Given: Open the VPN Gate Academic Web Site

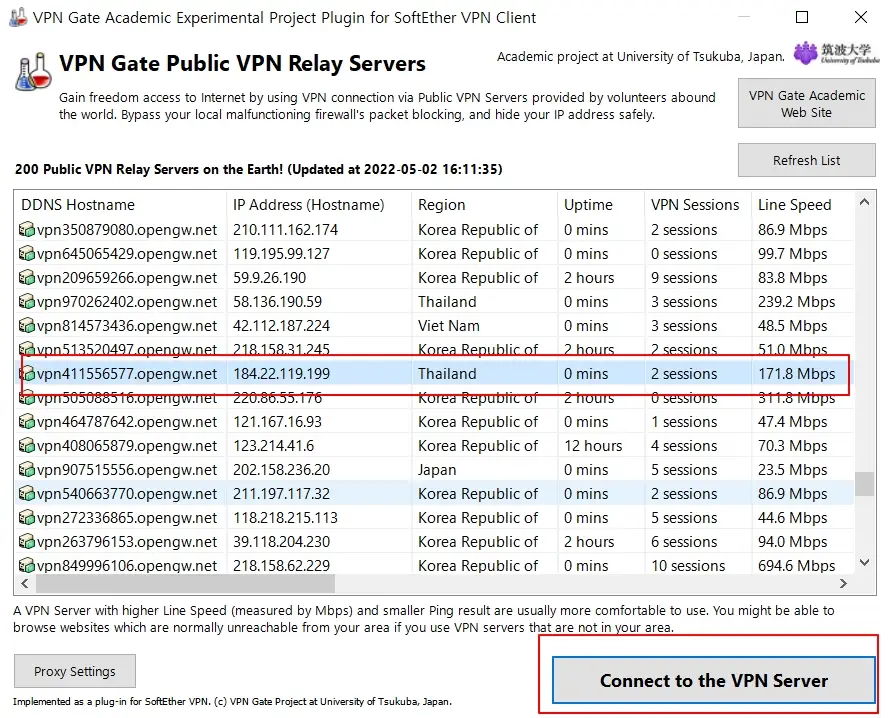Looking at the screenshot, I should tap(806, 104).
